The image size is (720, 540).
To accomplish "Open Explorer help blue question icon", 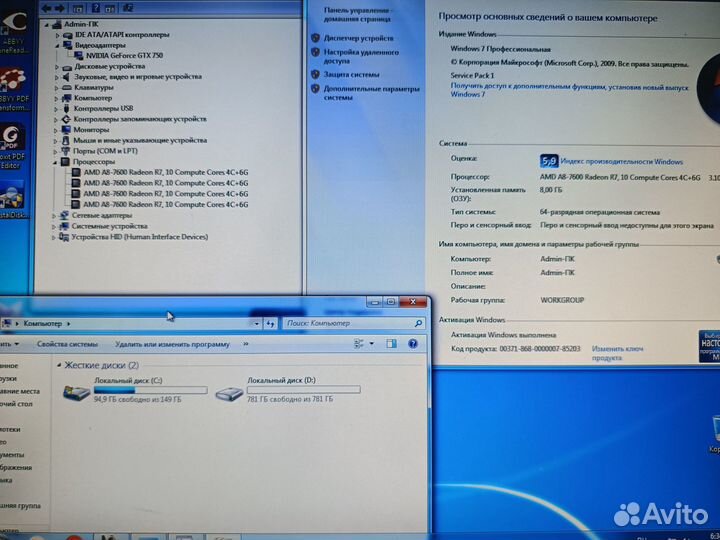I will pyautogui.click(x=413, y=343).
